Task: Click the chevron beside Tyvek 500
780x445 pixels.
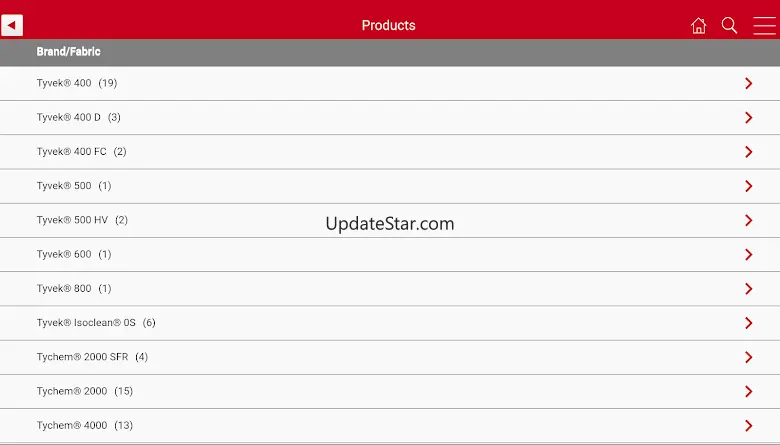Action: click(748, 186)
